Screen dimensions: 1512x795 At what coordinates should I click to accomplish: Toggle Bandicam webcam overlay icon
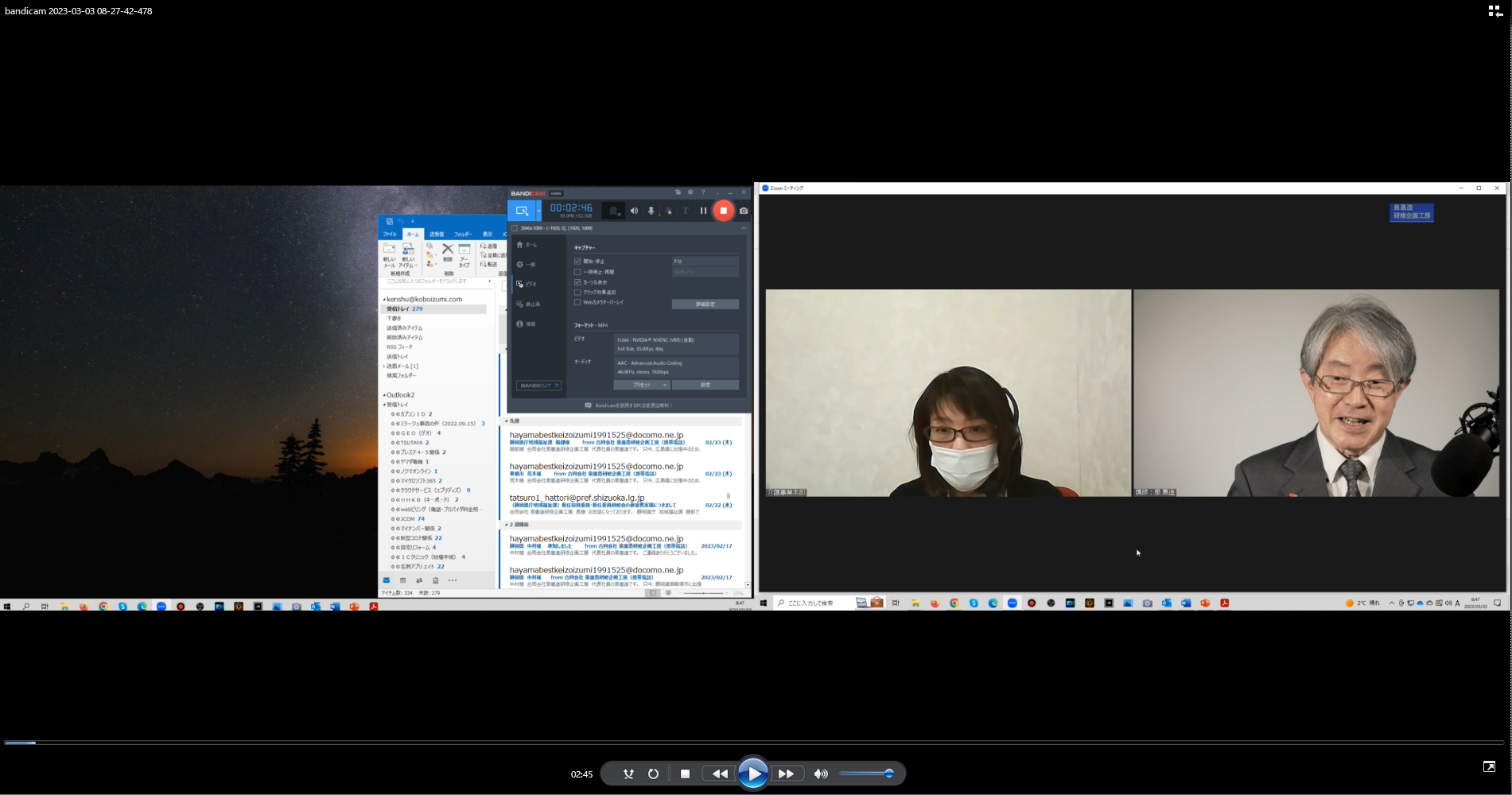tap(614, 211)
